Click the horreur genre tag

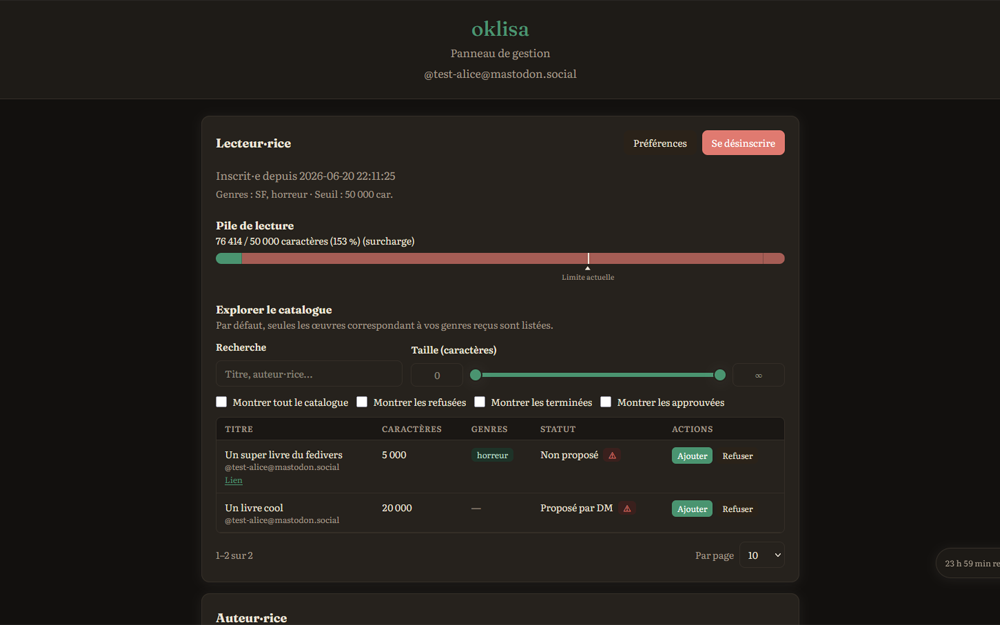pyautogui.click(x=492, y=455)
